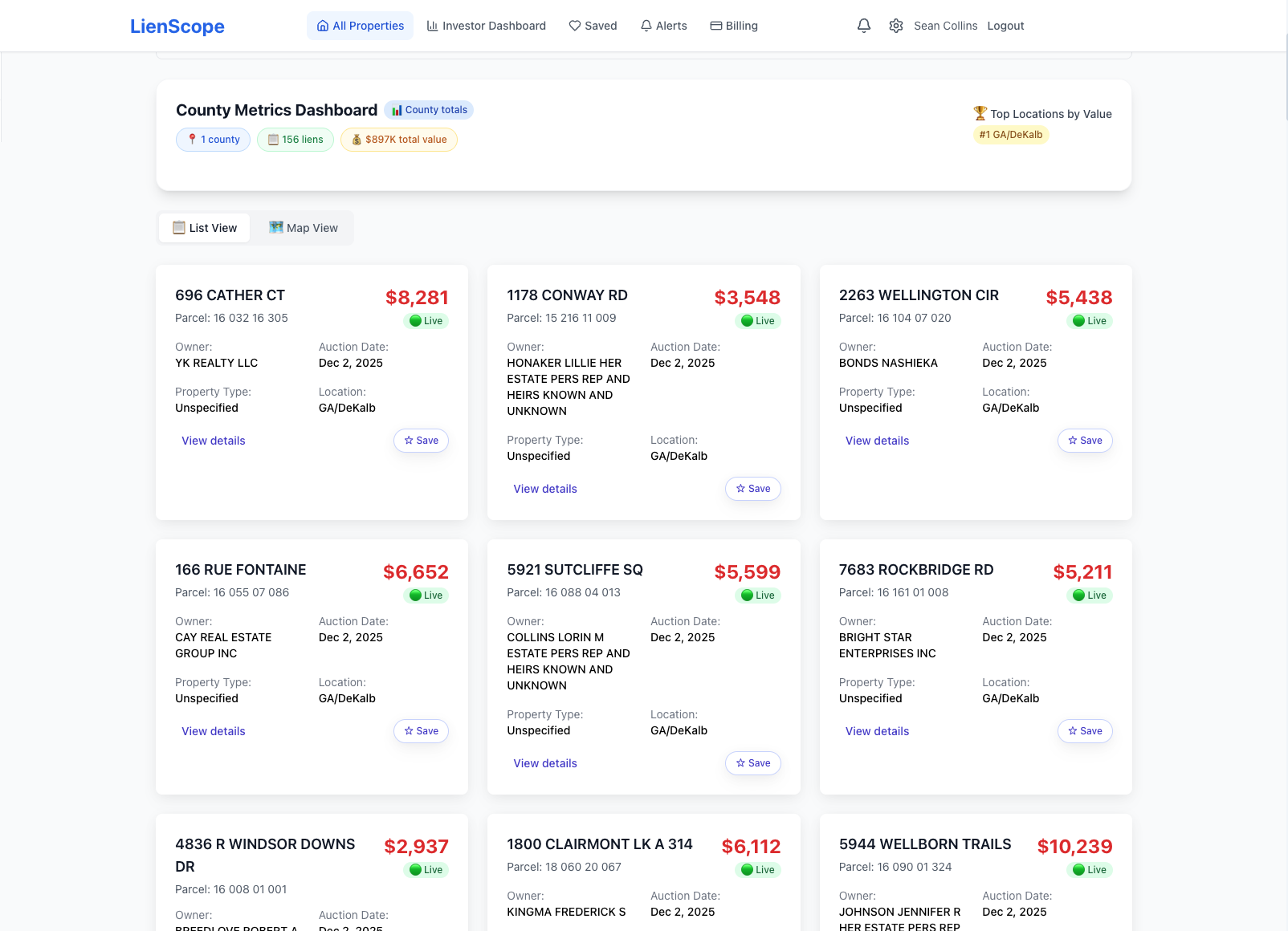Go to the Billing section
Viewport: 1288px width, 931px height.
click(x=733, y=25)
